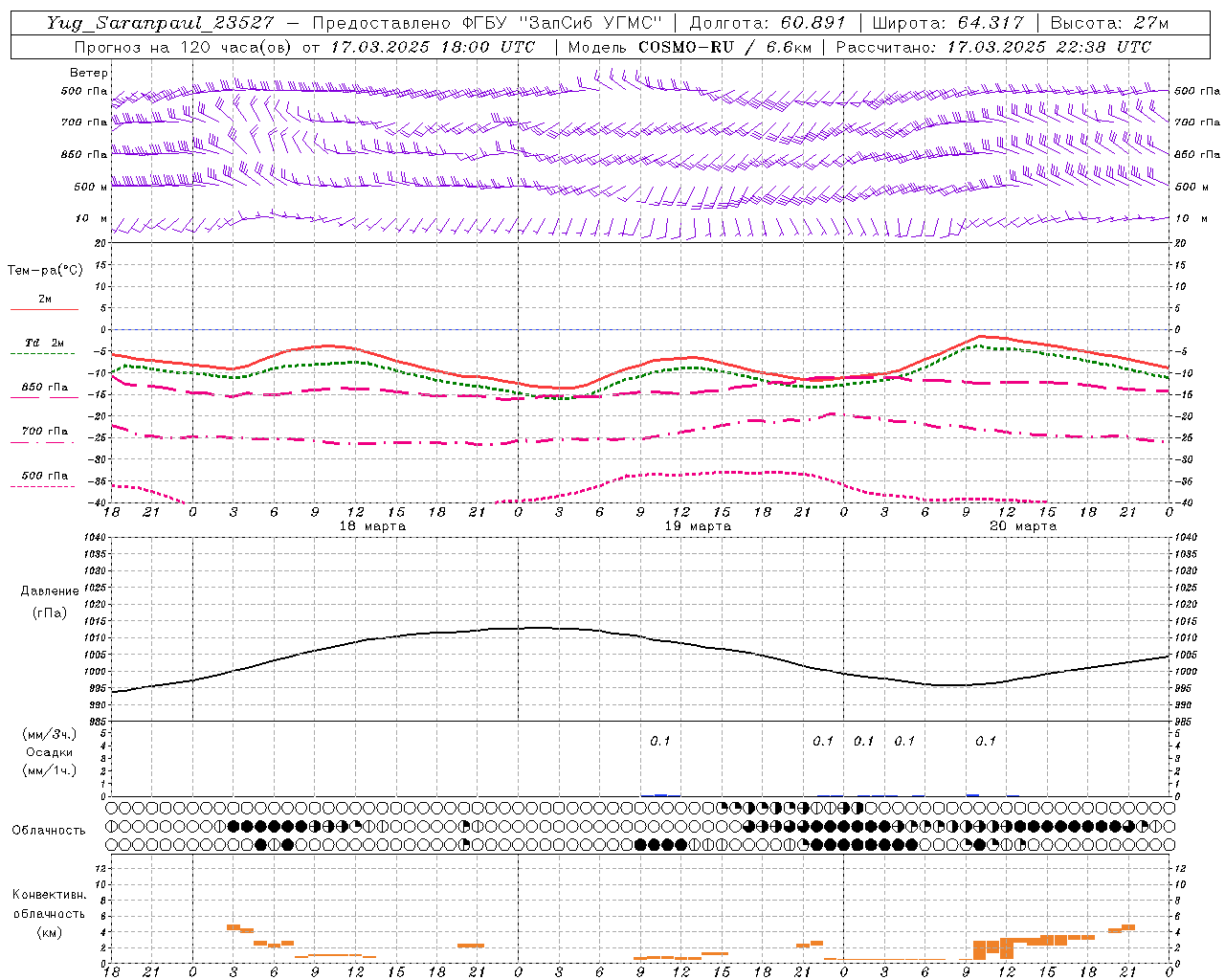Click the right-side '500 гПа' wind label
Viewport: 1225px width, 980px height.
click(x=1197, y=91)
